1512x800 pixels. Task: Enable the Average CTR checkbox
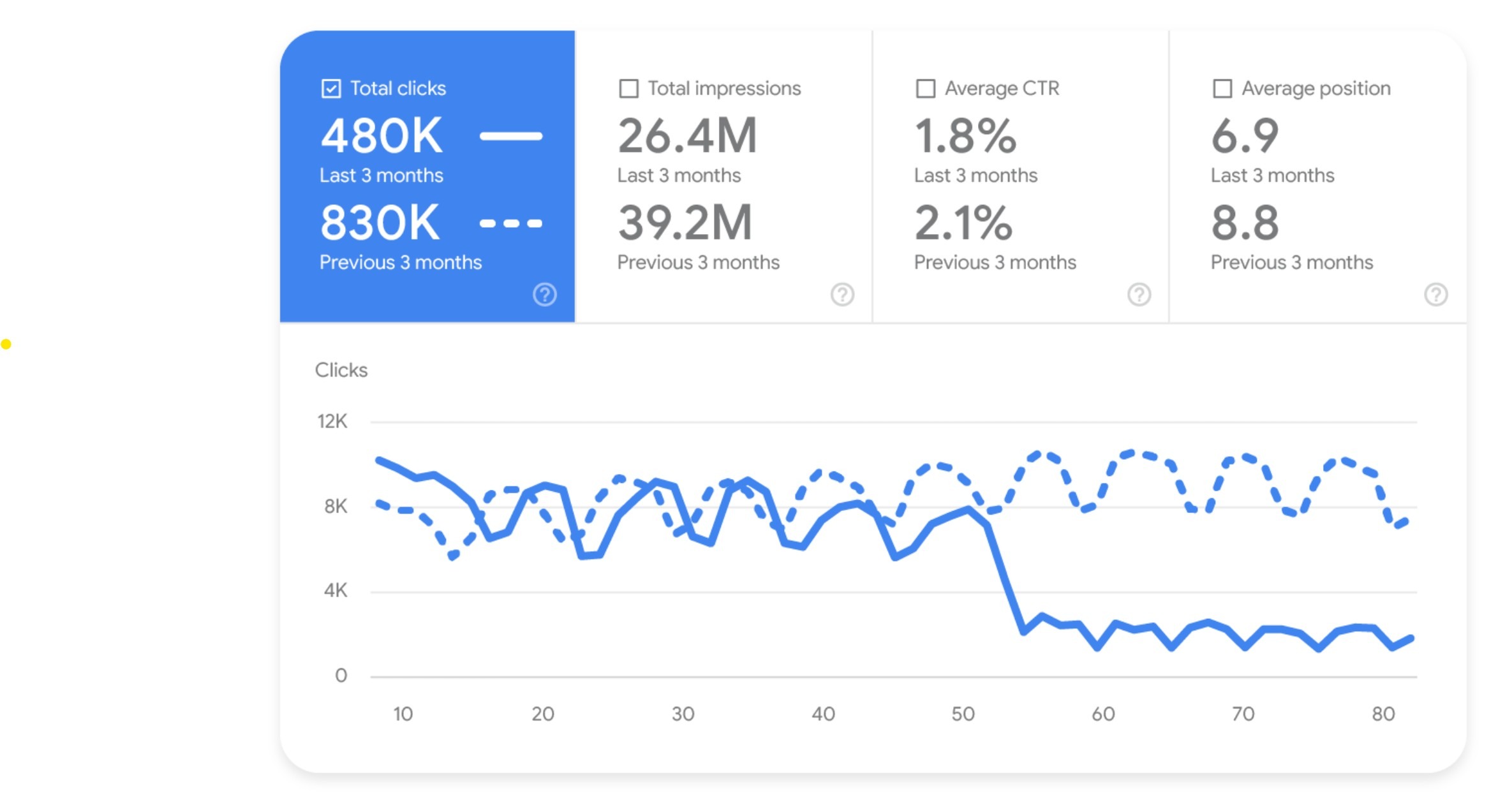tap(924, 89)
